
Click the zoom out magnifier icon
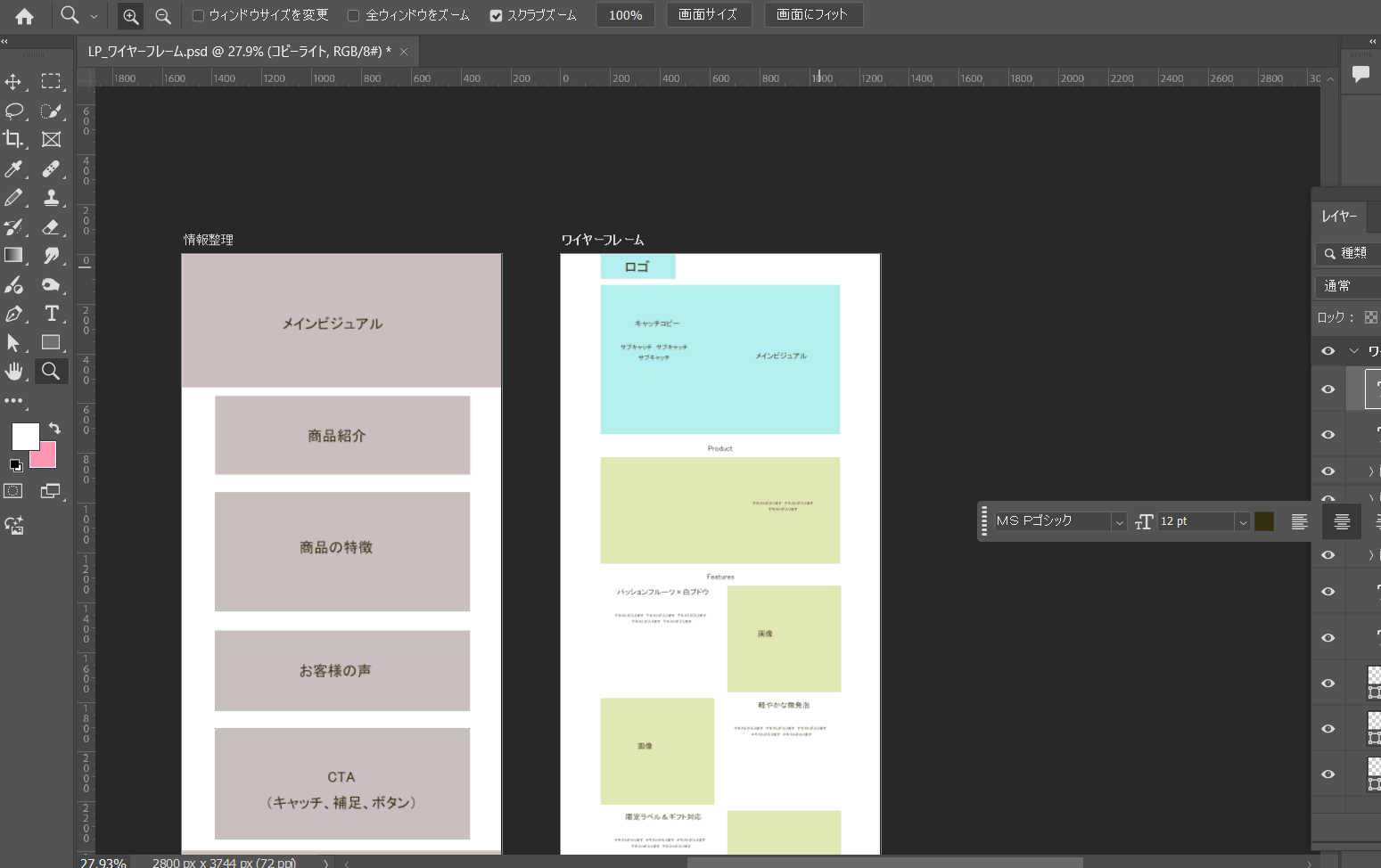coord(163,16)
